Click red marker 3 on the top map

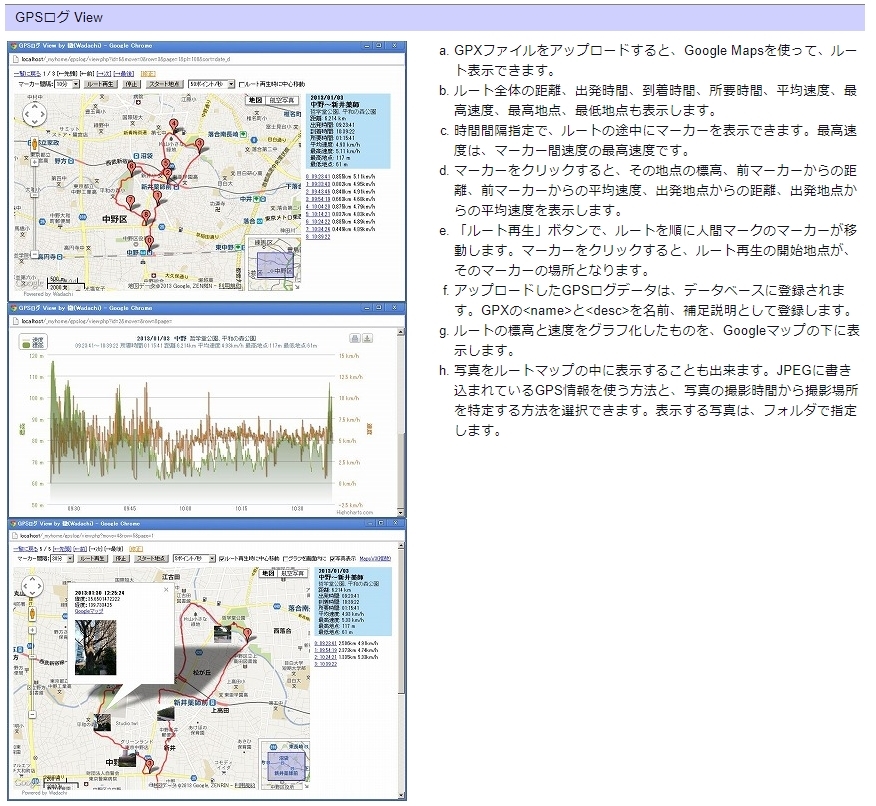click(x=199, y=146)
